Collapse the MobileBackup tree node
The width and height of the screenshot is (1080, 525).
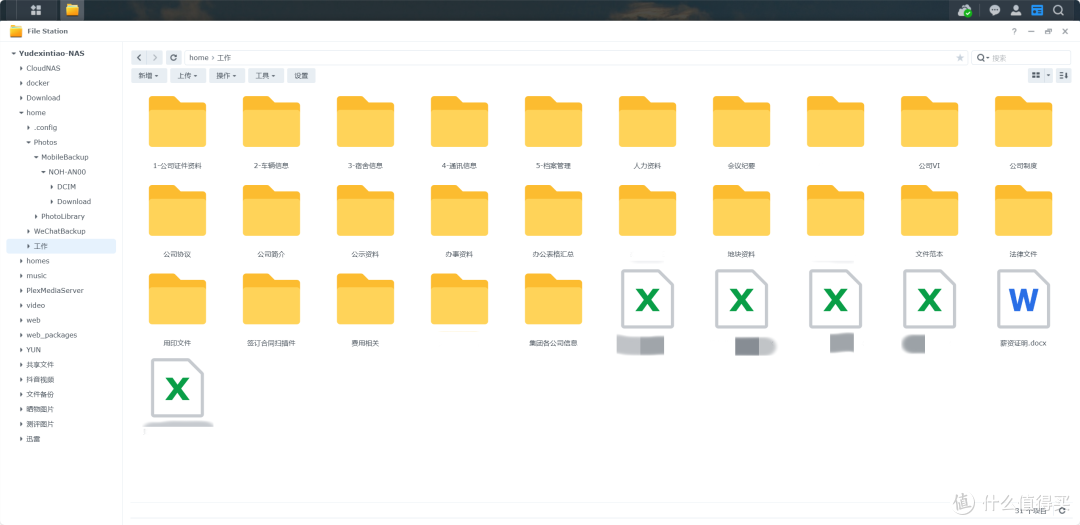(x=35, y=157)
